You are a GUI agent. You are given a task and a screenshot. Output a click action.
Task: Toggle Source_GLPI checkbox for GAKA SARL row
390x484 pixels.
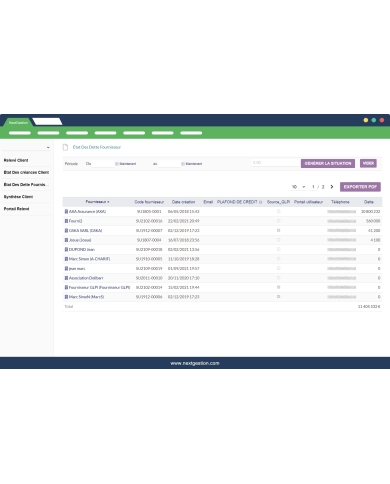pos(279,230)
